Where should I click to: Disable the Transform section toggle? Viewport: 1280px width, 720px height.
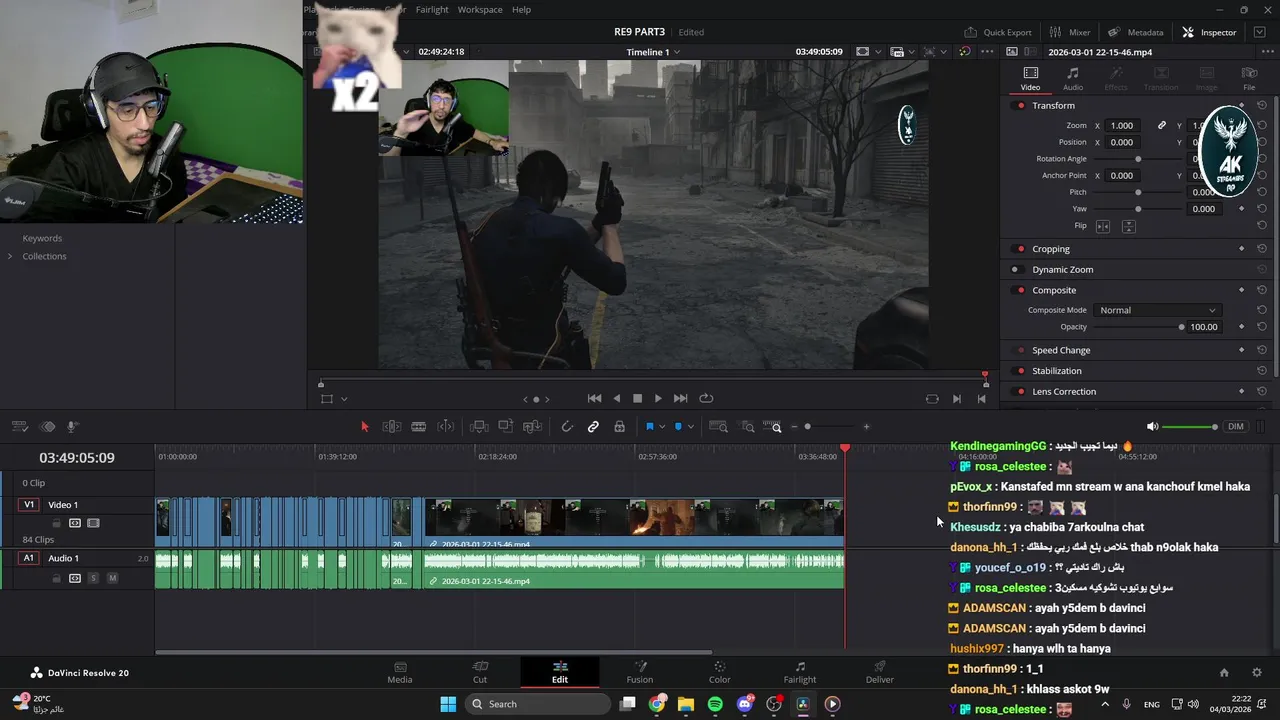[1020, 106]
